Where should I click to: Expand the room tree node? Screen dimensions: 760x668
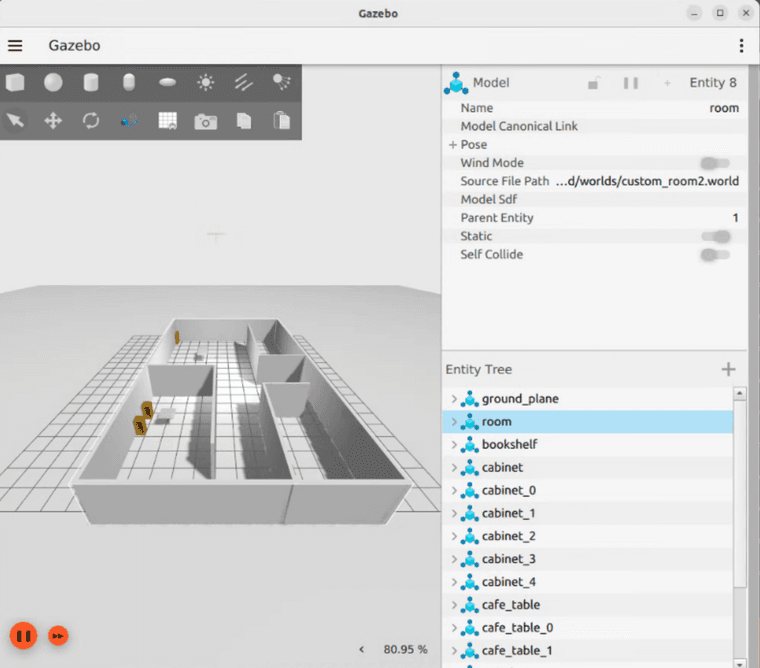(x=454, y=422)
